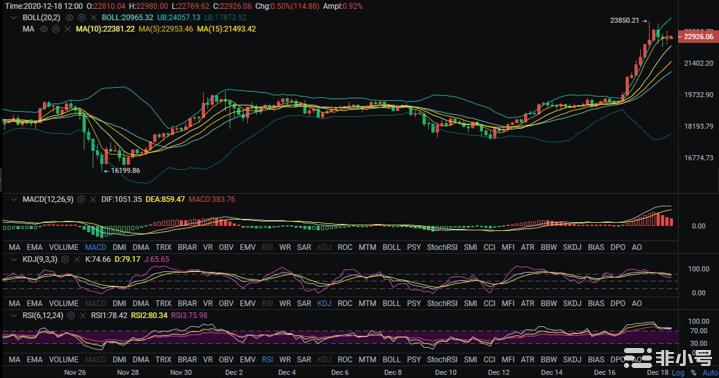Select VOLUME tab in bar under MACD chart
719x378 pixels.
click(x=64, y=247)
